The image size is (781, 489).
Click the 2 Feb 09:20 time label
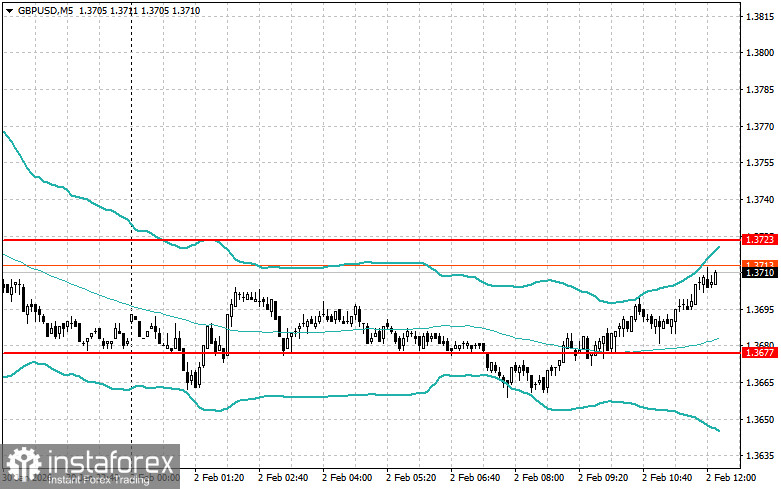[603, 478]
